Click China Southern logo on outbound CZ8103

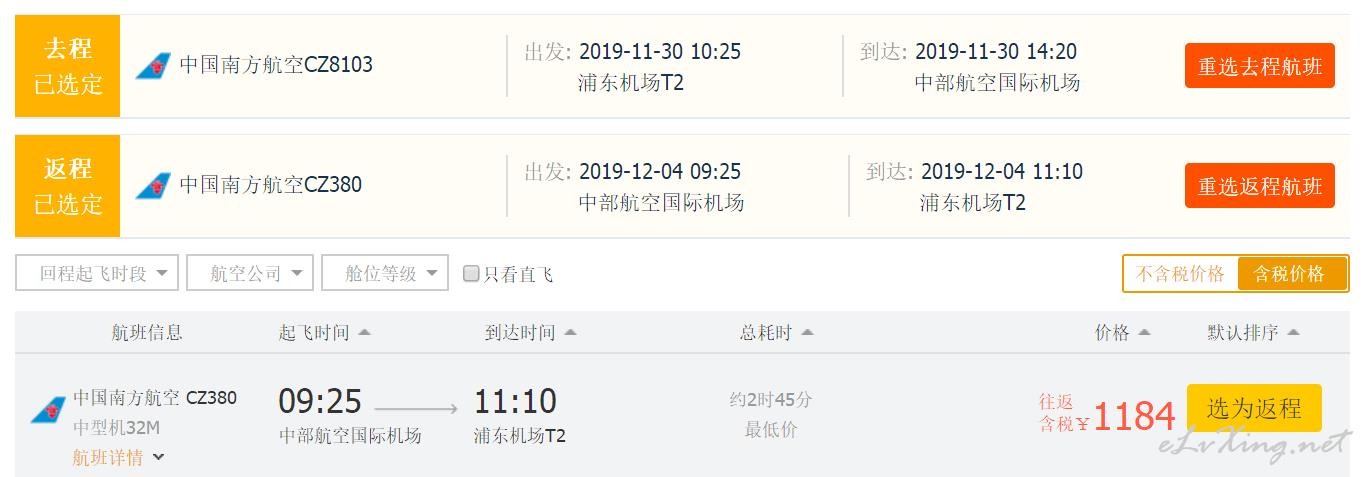[x=153, y=66]
